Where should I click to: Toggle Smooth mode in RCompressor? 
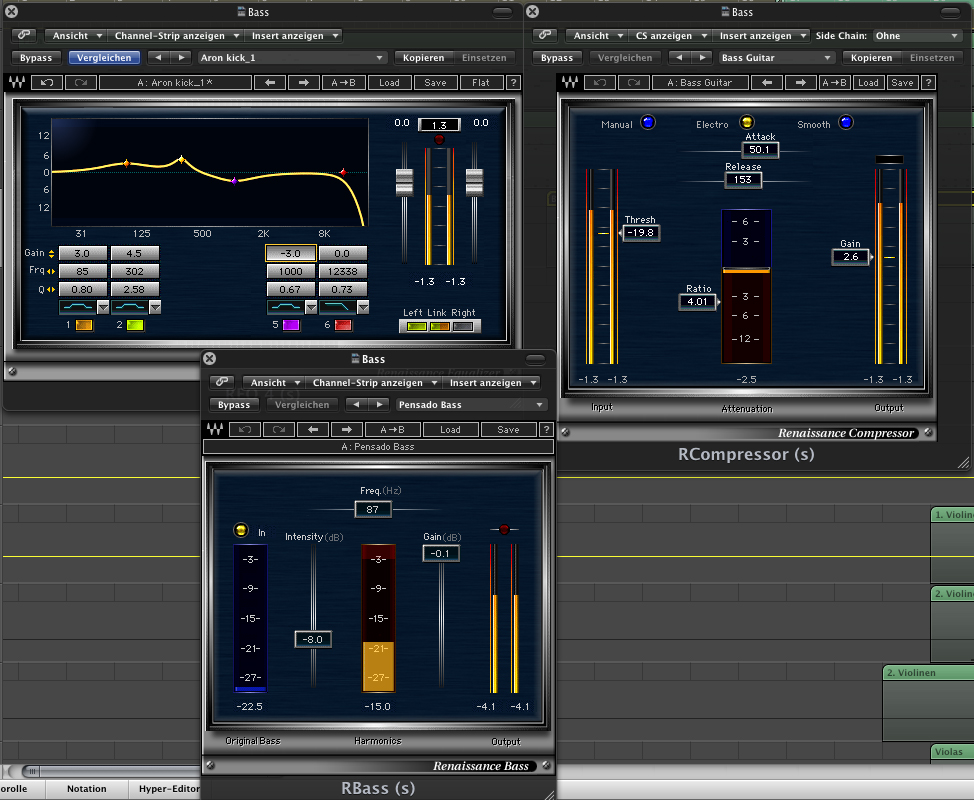(x=845, y=122)
